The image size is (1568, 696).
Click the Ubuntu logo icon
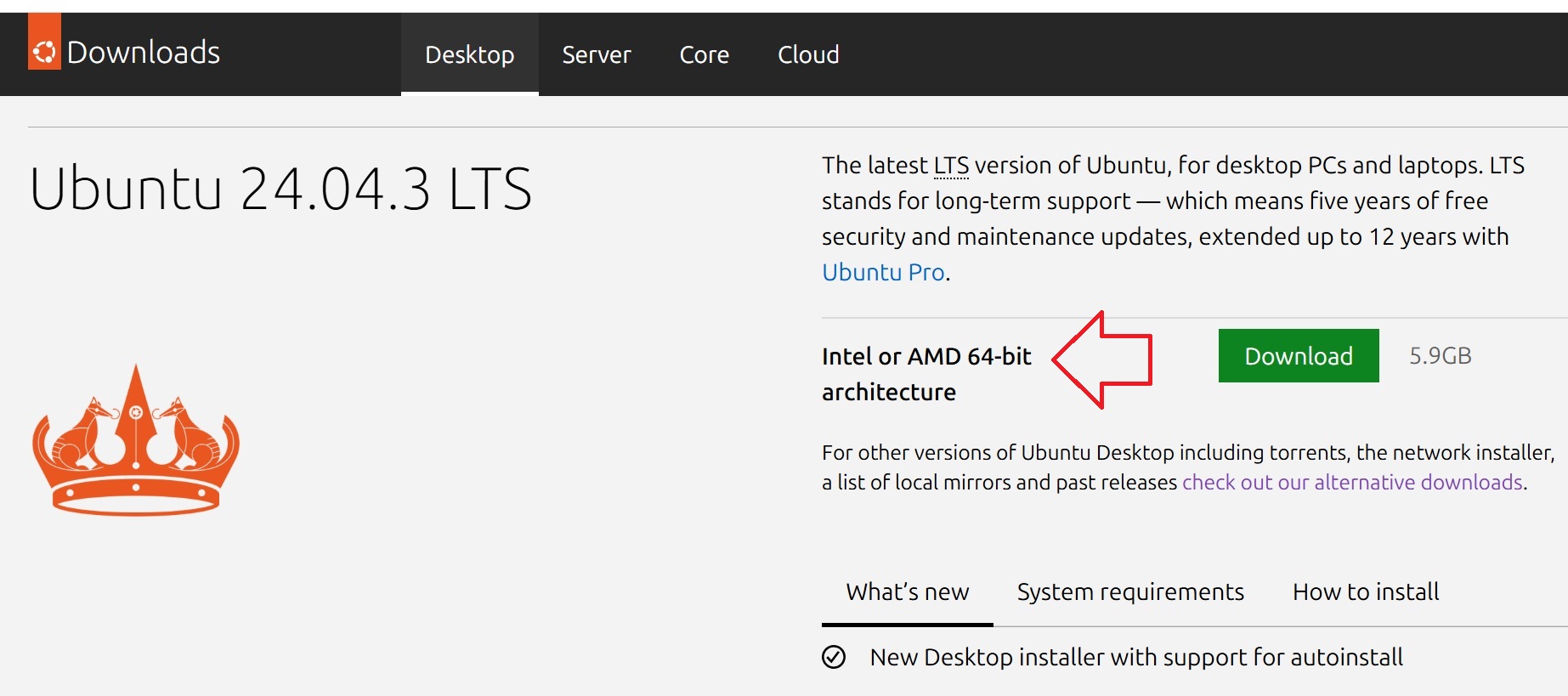pyautogui.click(x=44, y=52)
